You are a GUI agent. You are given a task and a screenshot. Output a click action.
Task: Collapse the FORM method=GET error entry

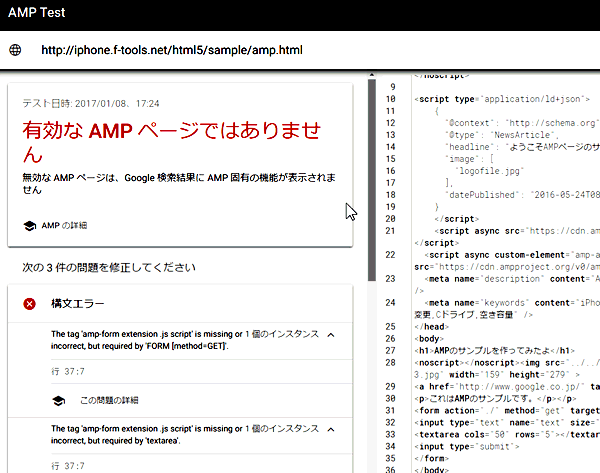coord(329,334)
